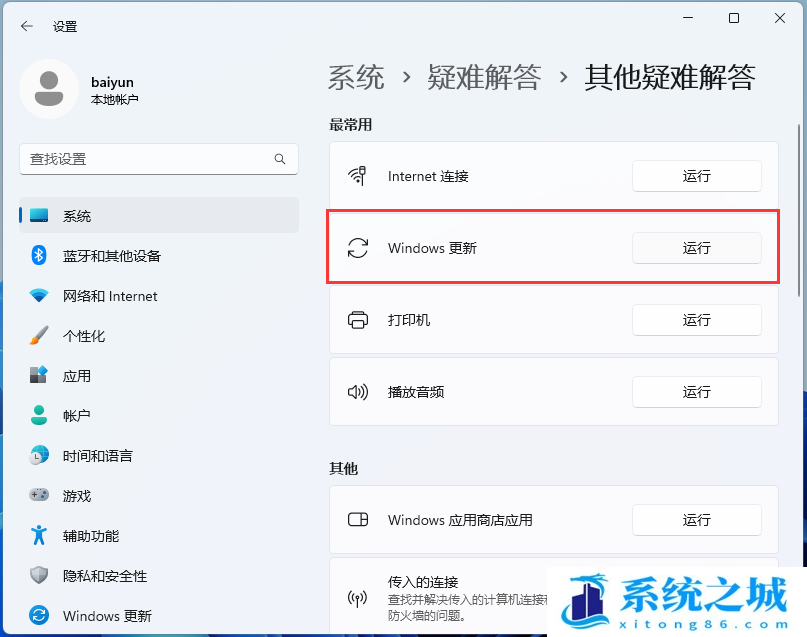Go to 个性化 settings
The width and height of the screenshot is (807, 637).
159,335
